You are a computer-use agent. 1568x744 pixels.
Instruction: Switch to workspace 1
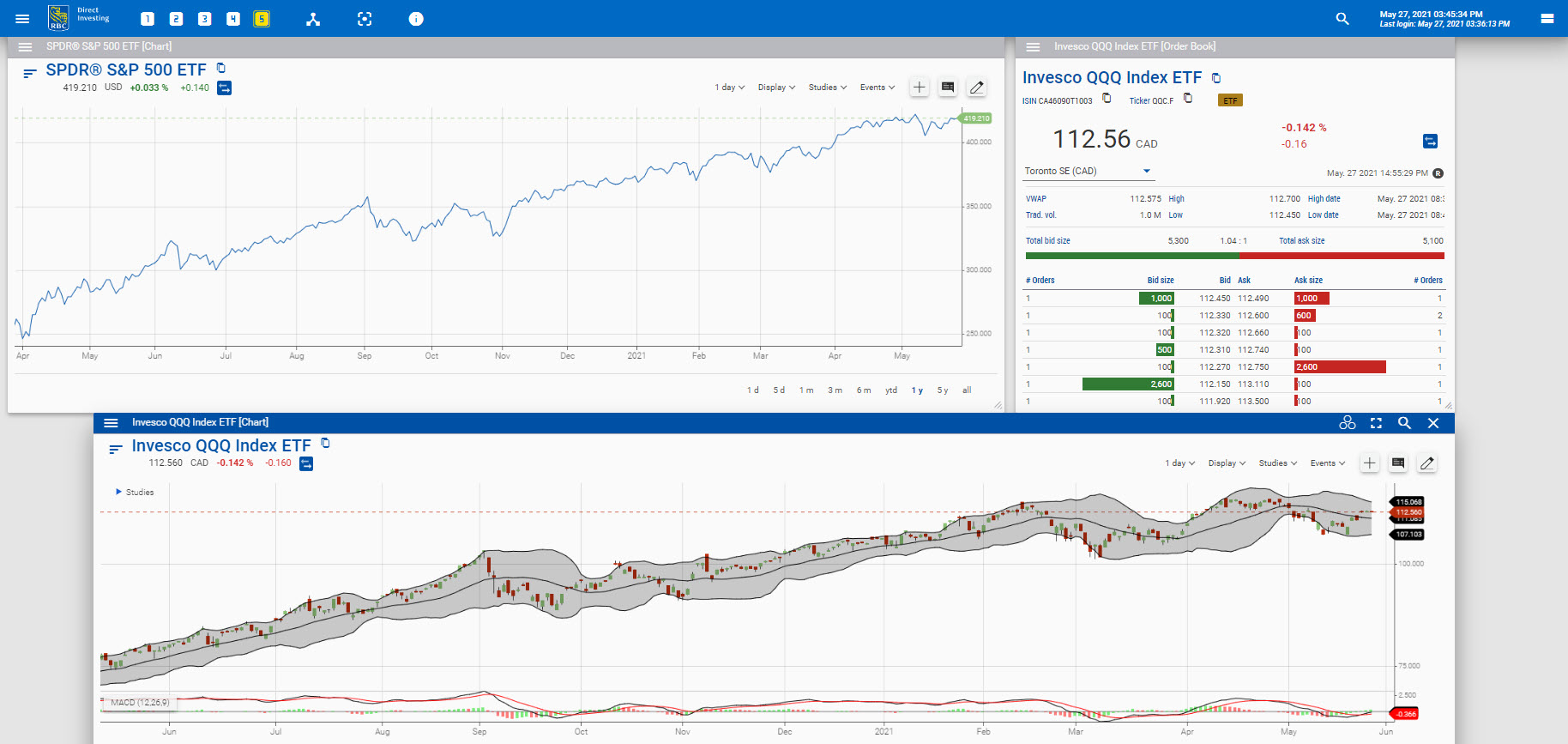click(148, 19)
